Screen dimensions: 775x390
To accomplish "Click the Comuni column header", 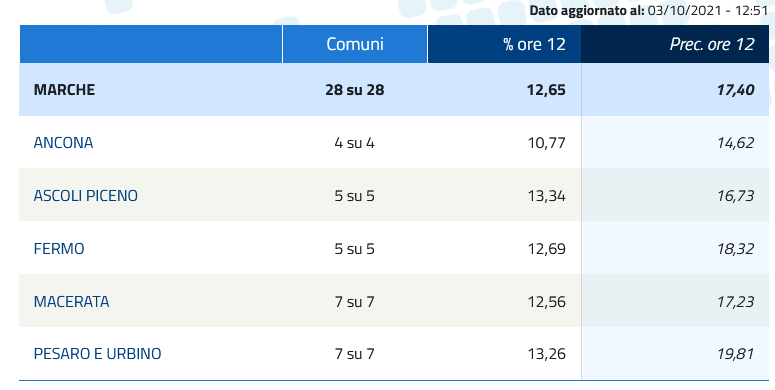I will (355, 44).
